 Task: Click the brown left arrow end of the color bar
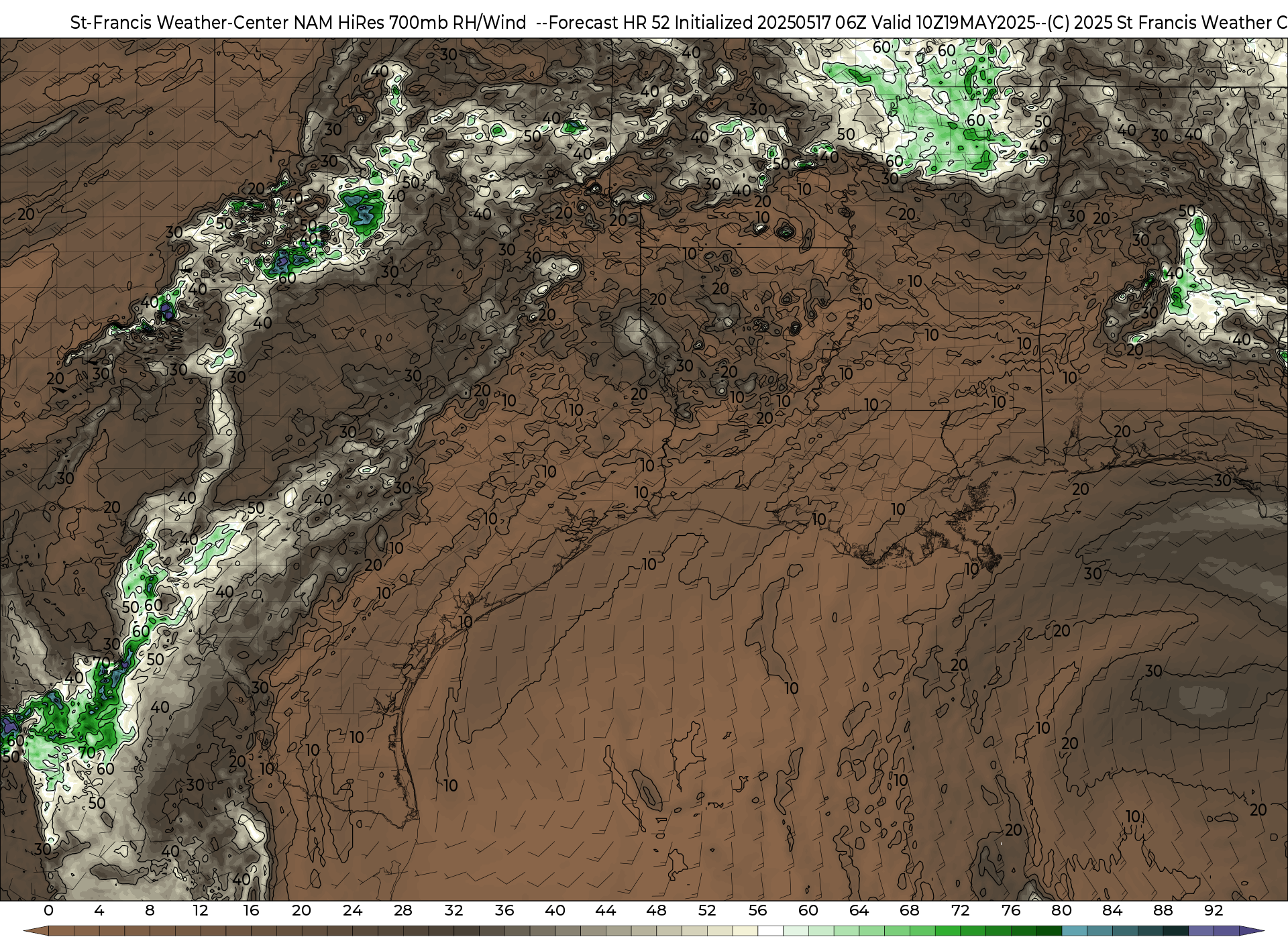click(36, 931)
